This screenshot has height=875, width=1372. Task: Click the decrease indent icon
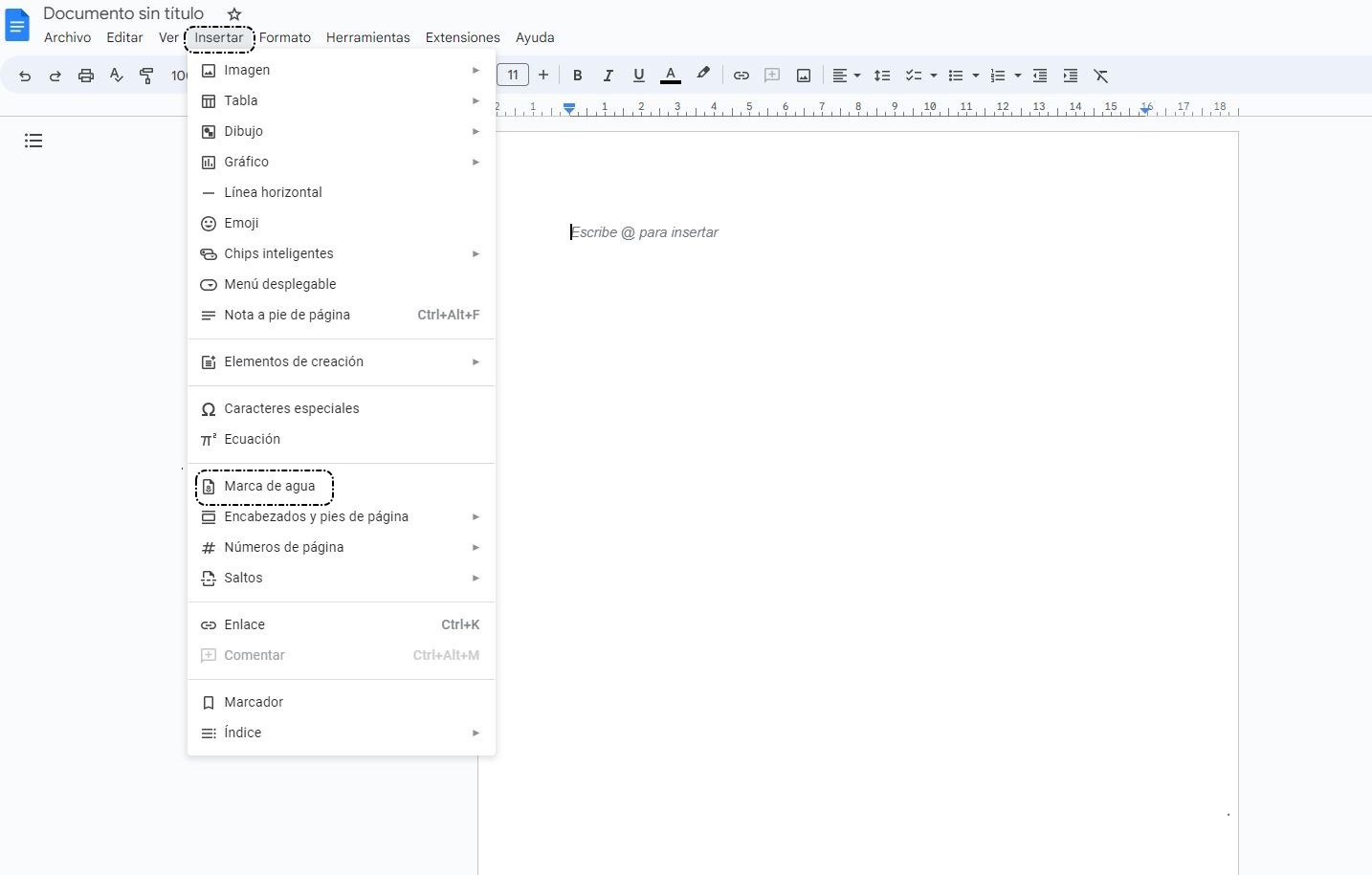[1040, 76]
